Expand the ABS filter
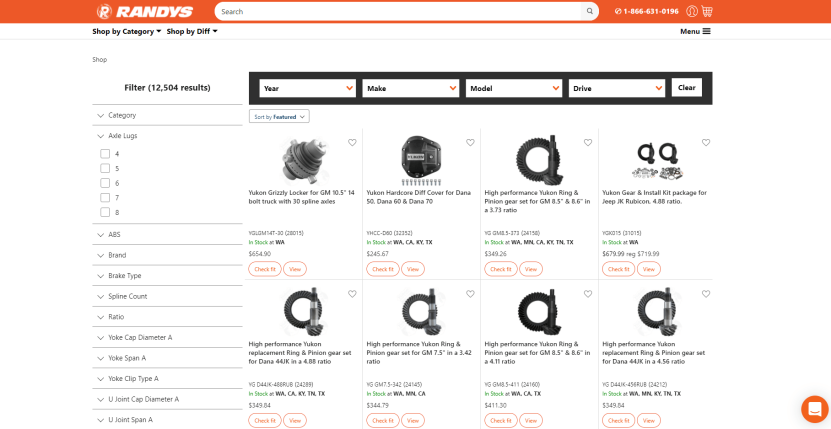This screenshot has width=831, height=429. 167,234
